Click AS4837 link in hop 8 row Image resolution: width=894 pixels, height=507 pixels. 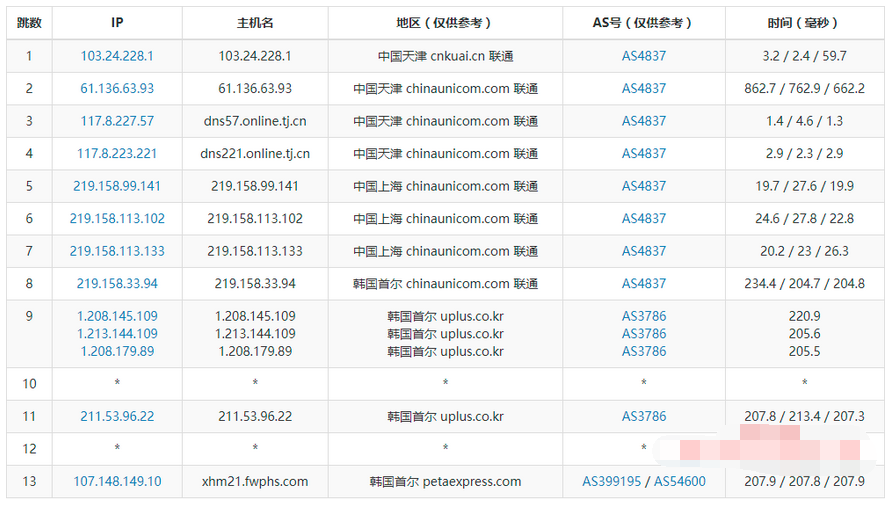644,283
